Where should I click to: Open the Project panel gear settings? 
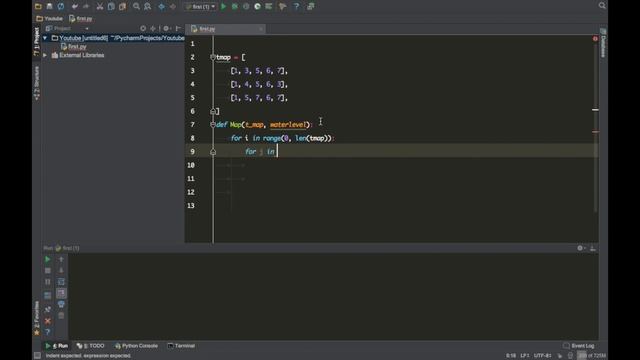coord(166,29)
